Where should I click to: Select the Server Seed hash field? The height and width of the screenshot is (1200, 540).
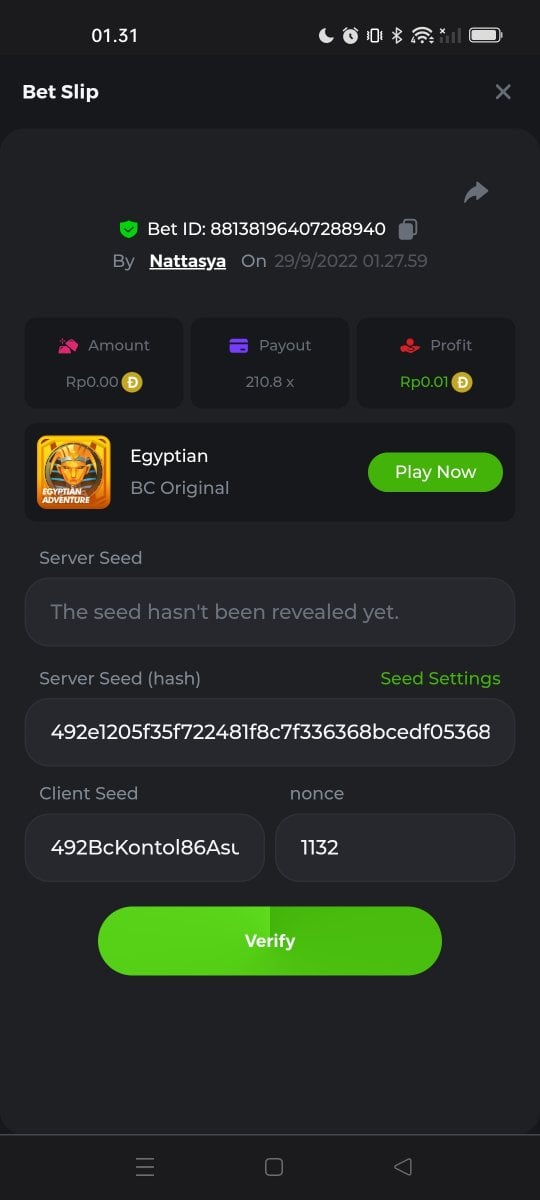[270, 732]
